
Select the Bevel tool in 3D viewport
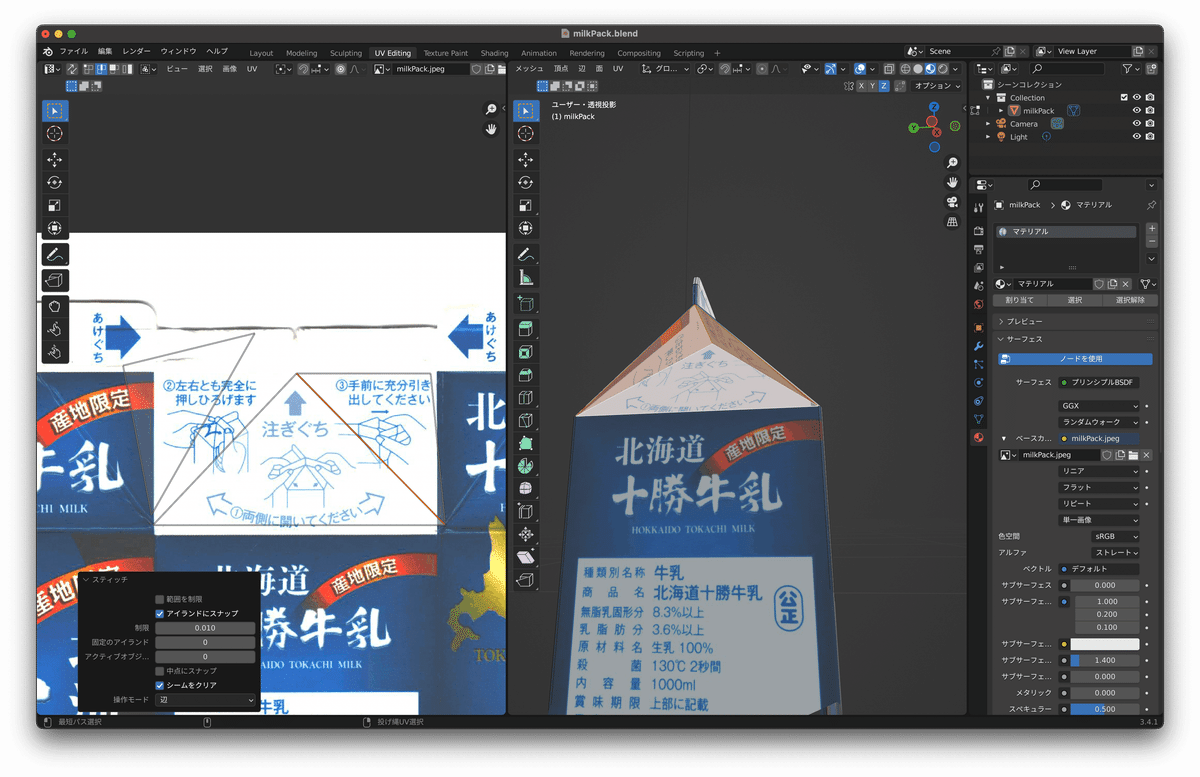point(526,375)
